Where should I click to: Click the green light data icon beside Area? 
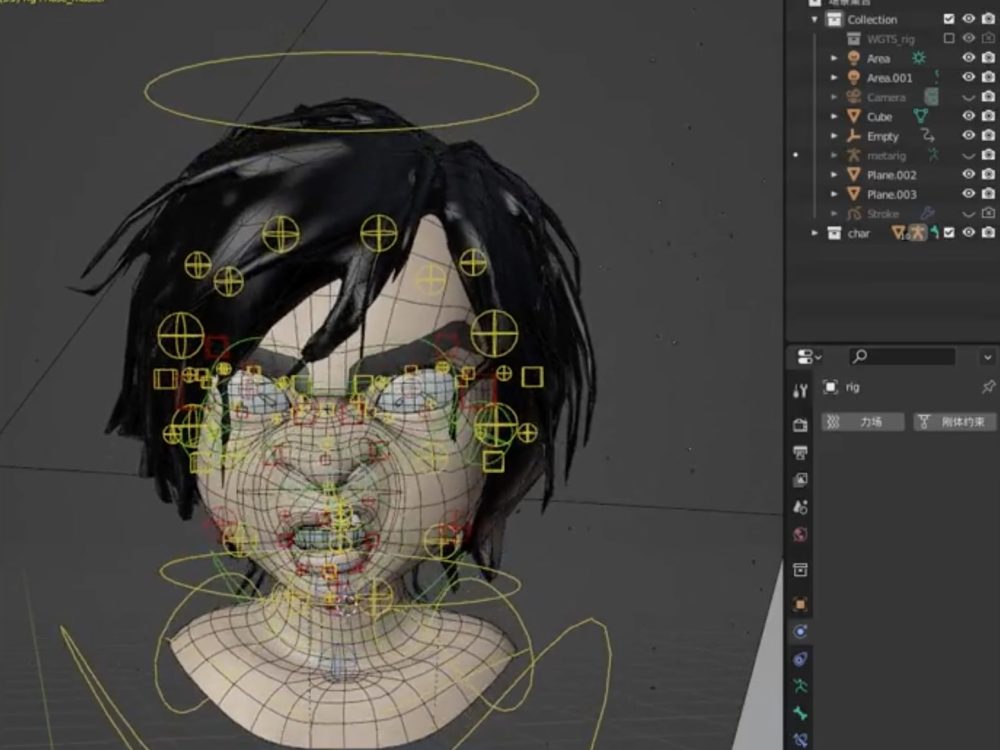(x=918, y=58)
